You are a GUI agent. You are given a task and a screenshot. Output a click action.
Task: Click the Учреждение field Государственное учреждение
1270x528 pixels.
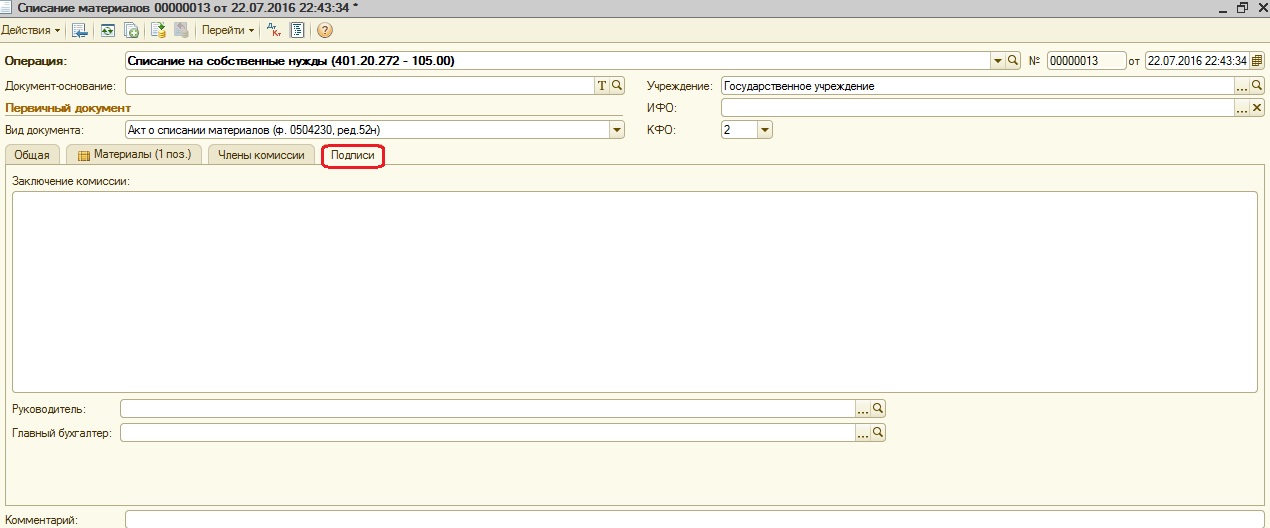(x=978, y=86)
